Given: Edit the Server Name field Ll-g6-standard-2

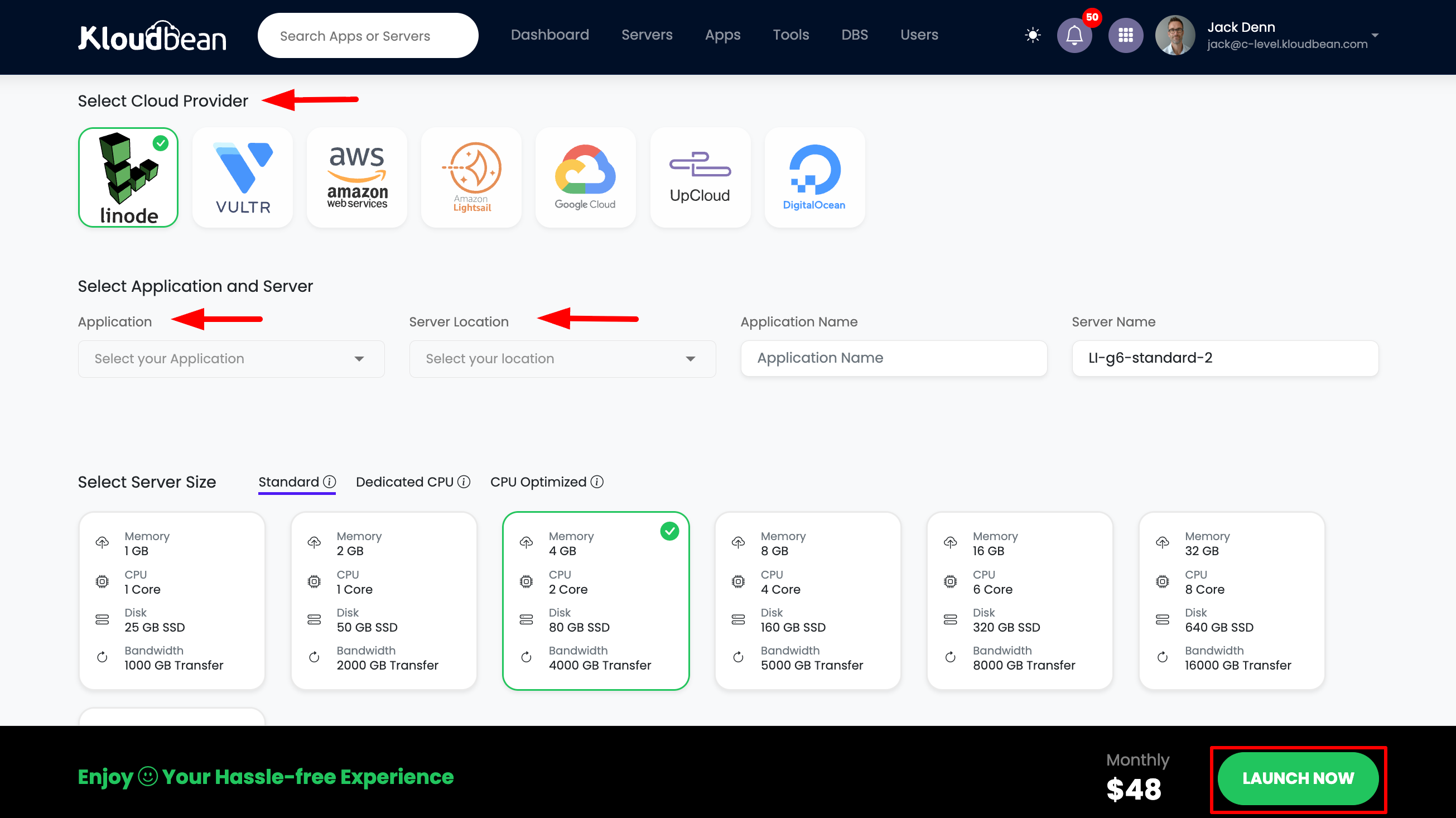Looking at the screenshot, I should 1225,358.
